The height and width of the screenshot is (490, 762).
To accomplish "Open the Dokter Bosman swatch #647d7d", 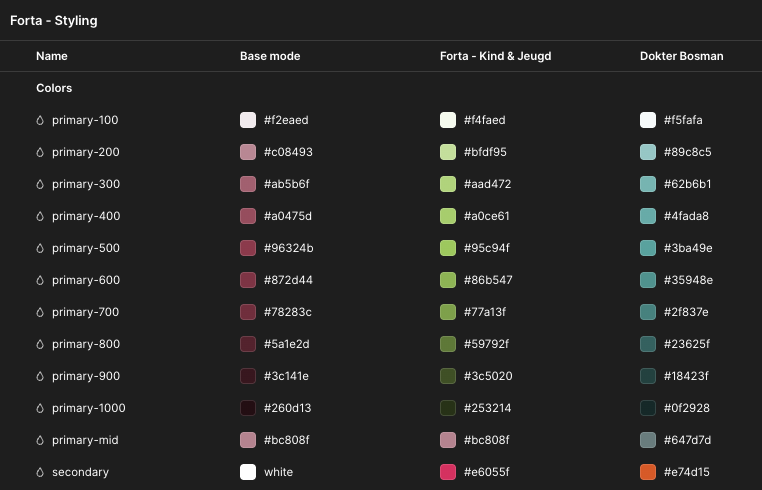I will pyautogui.click(x=648, y=440).
